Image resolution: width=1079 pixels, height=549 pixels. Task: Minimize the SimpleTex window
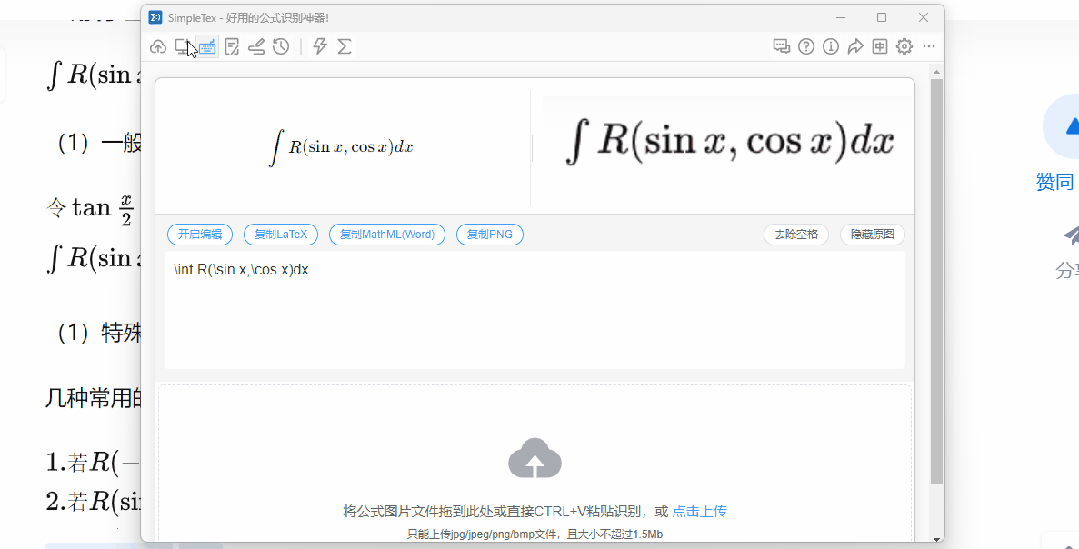coord(840,17)
